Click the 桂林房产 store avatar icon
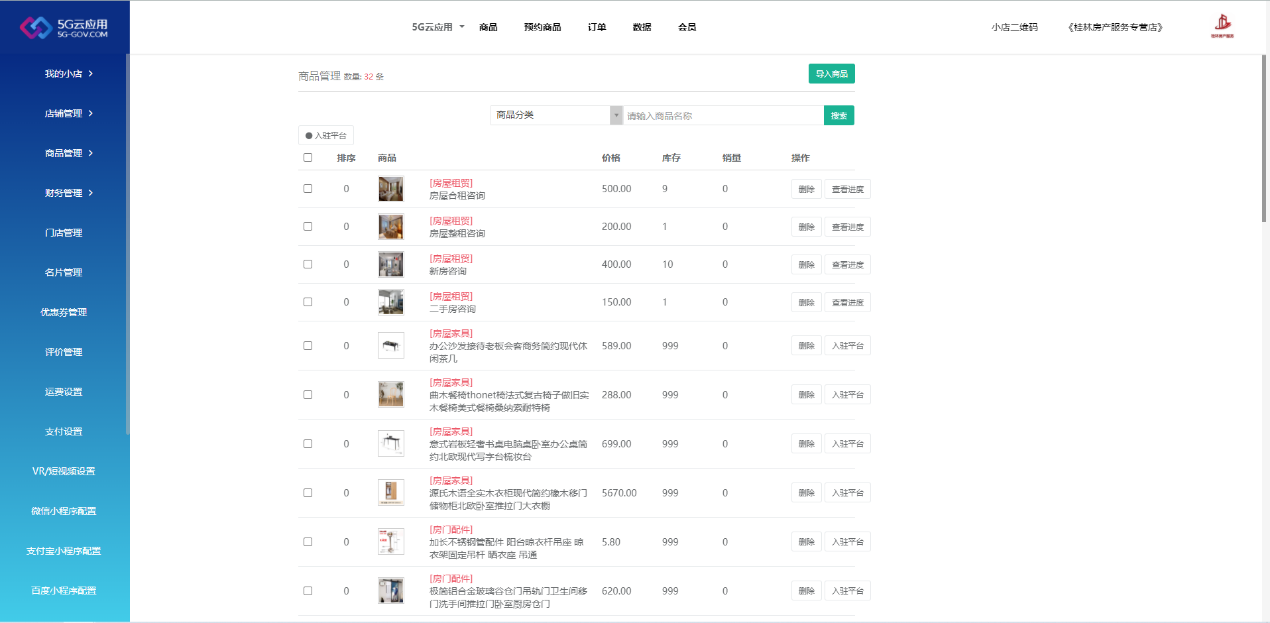The image size is (1270, 623). pos(1222,27)
